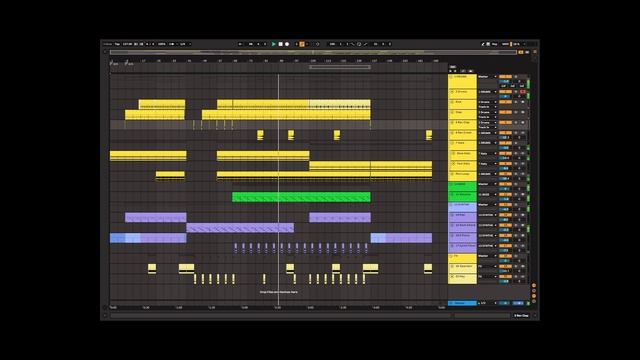
Task: Select the blue Master track header
Action: point(462,303)
